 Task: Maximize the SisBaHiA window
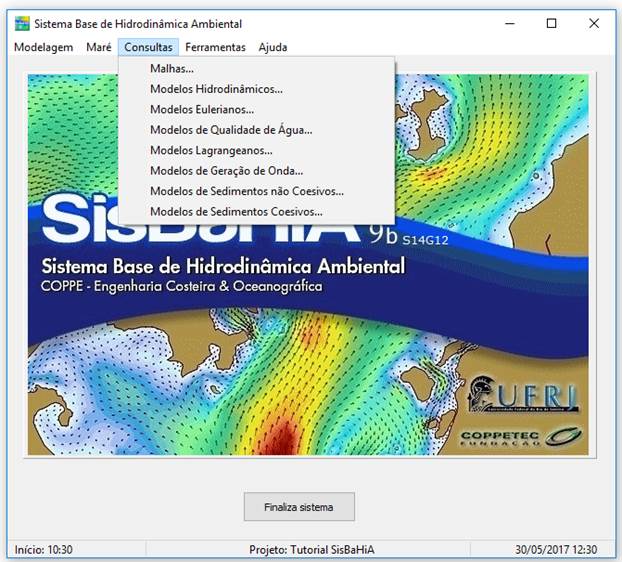point(551,24)
